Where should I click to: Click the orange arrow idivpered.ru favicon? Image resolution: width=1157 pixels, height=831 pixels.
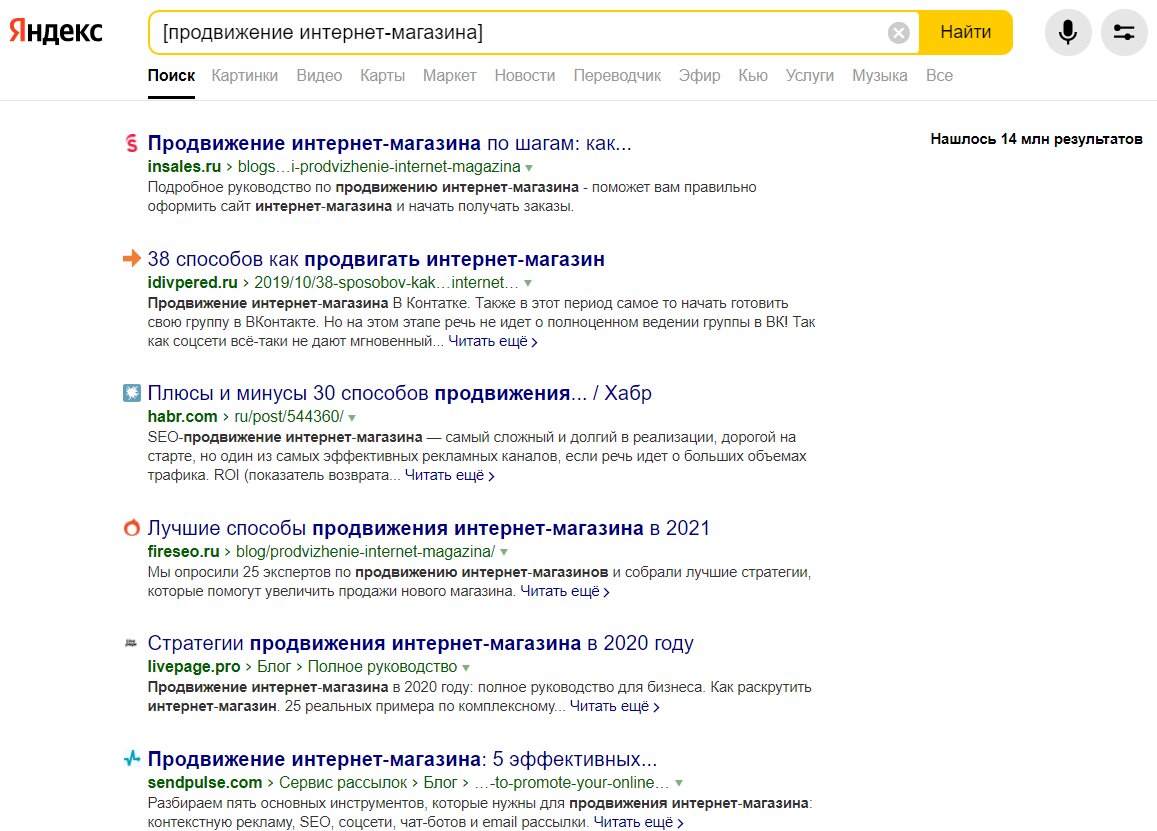131,258
